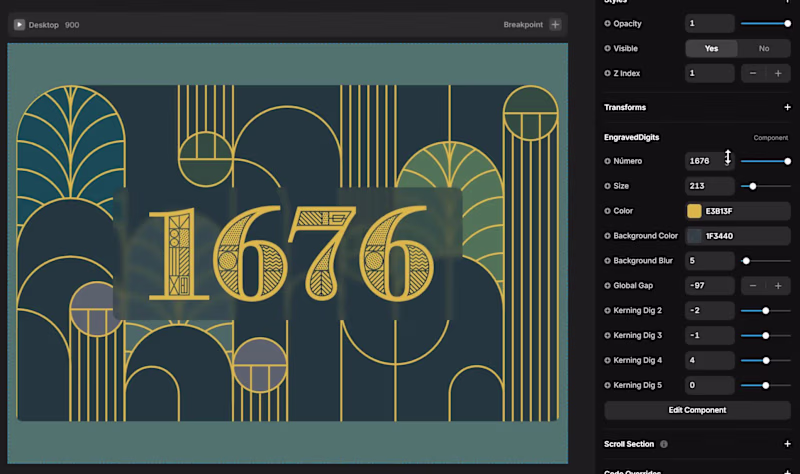
Task: Click the Opacity slider handle
Action: tap(787, 23)
